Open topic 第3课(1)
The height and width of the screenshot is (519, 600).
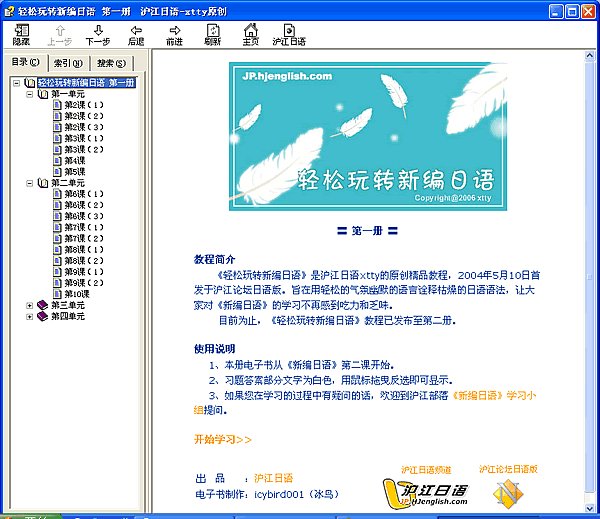[x=84, y=138]
